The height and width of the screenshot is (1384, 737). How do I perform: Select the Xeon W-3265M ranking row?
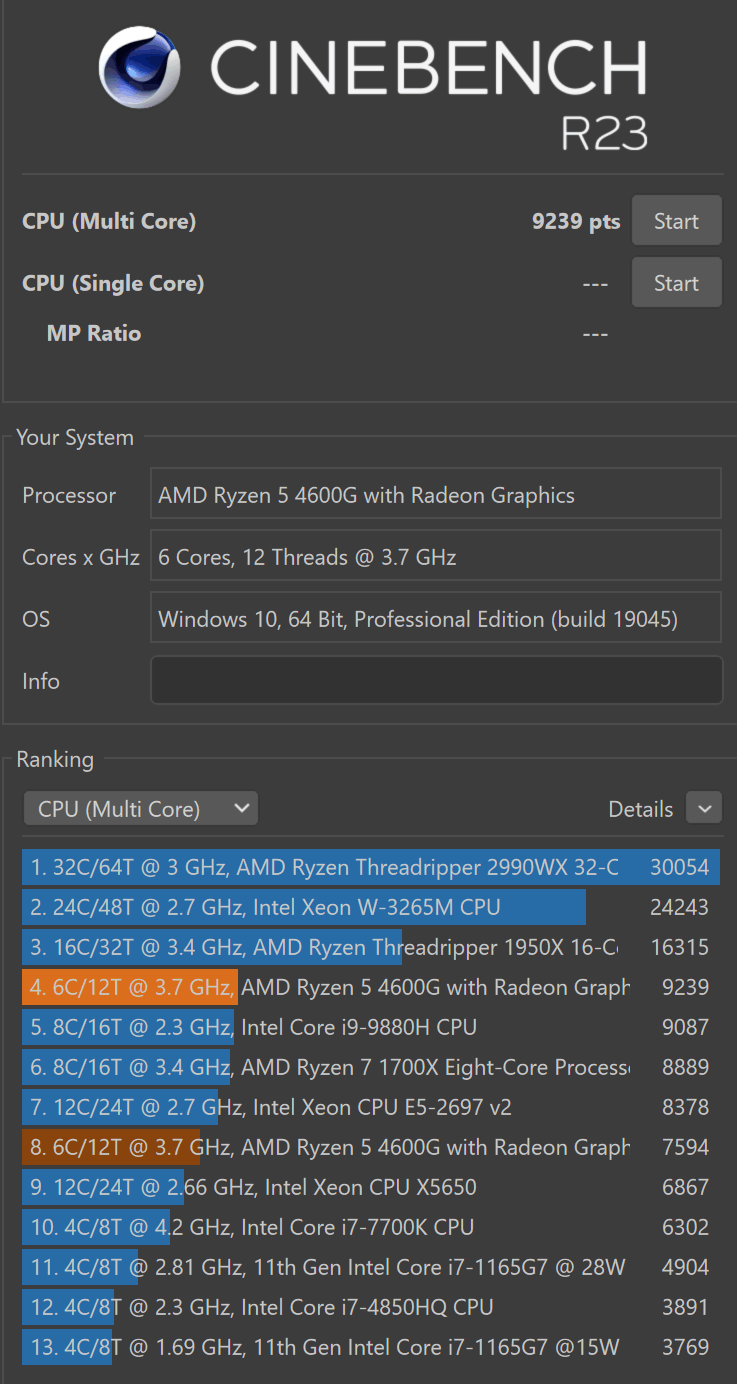click(370, 907)
